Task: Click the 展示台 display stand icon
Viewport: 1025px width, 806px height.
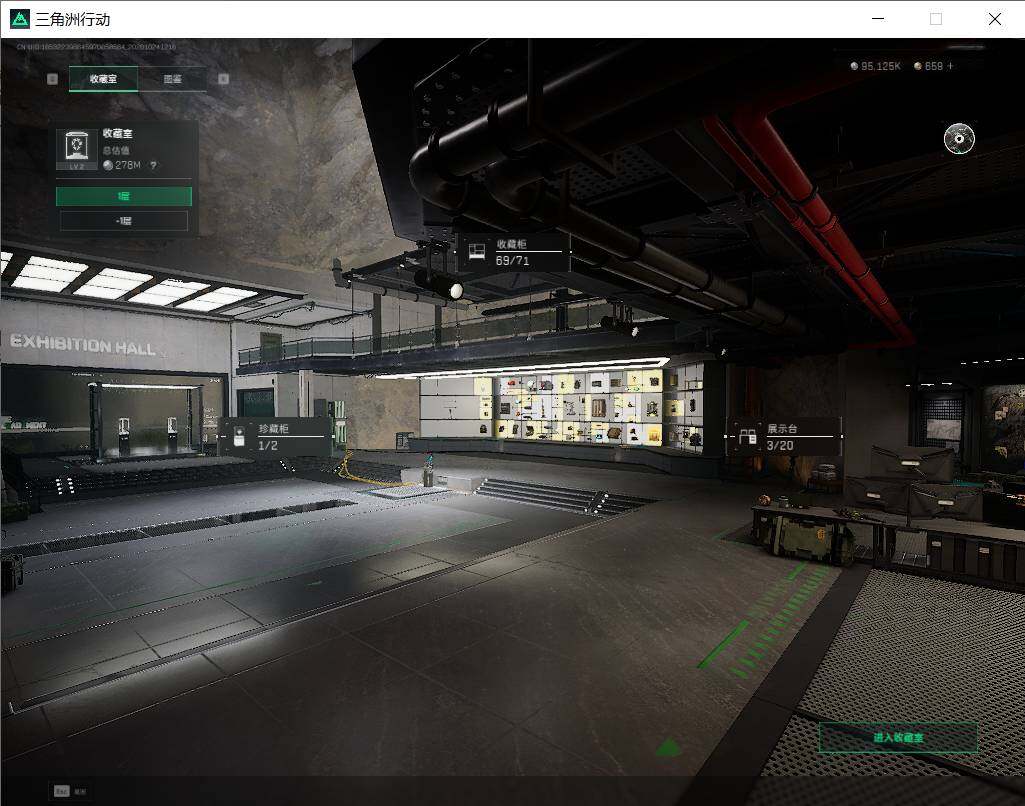Action: 747,437
